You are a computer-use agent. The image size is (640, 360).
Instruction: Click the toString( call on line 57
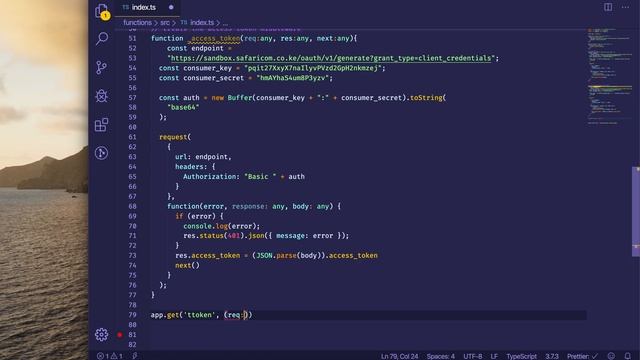click(428, 98)
